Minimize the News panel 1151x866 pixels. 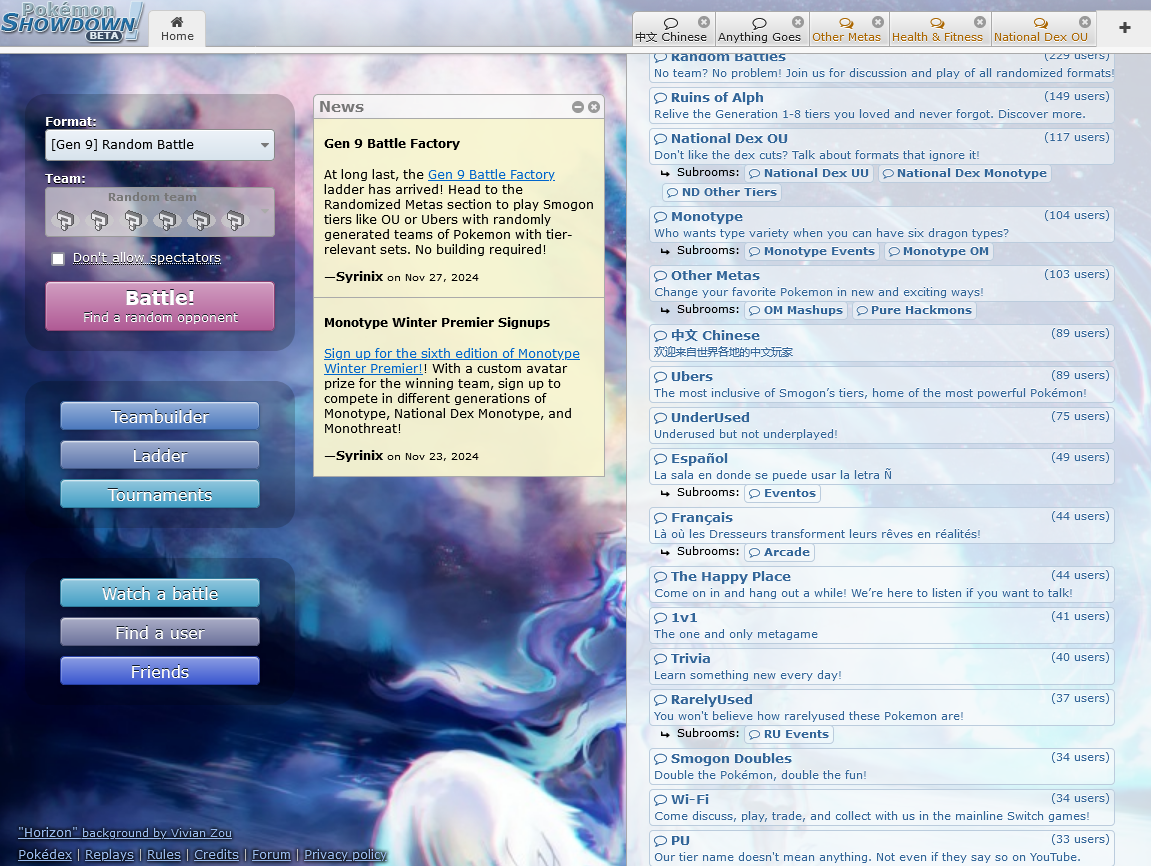tap(577, 107)
